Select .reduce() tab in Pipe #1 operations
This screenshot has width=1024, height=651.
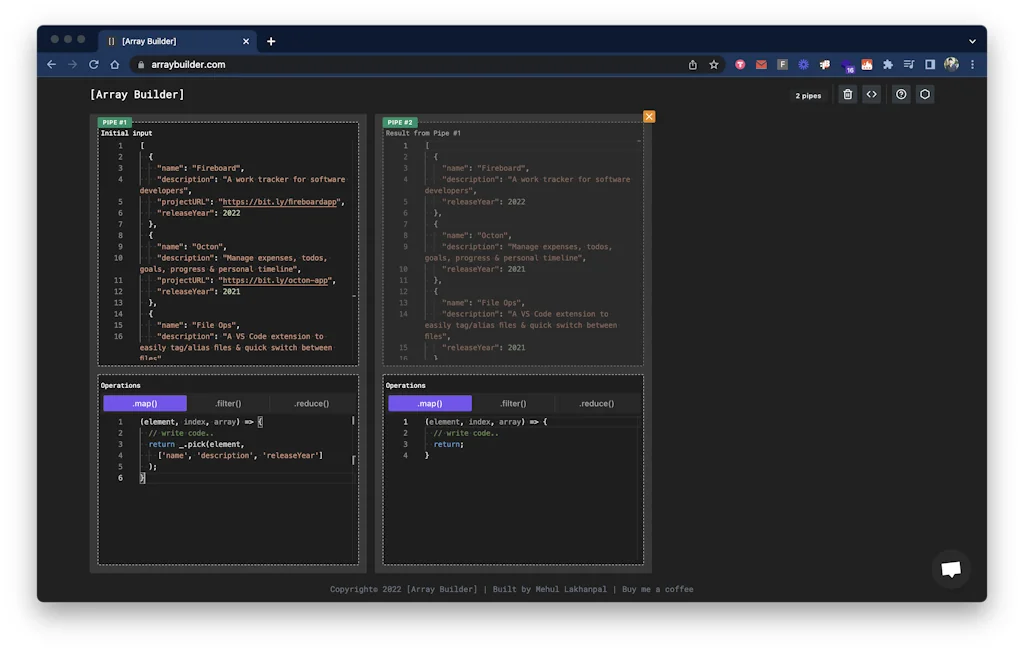(x=312, y=404)
